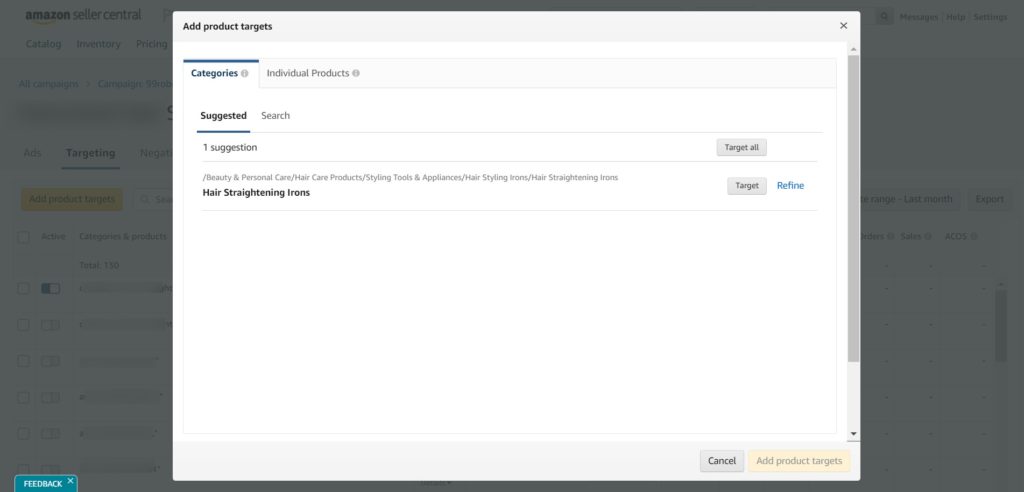Select the Categories tab
The image size is (1024, 492).
click(x=214, y=73)
